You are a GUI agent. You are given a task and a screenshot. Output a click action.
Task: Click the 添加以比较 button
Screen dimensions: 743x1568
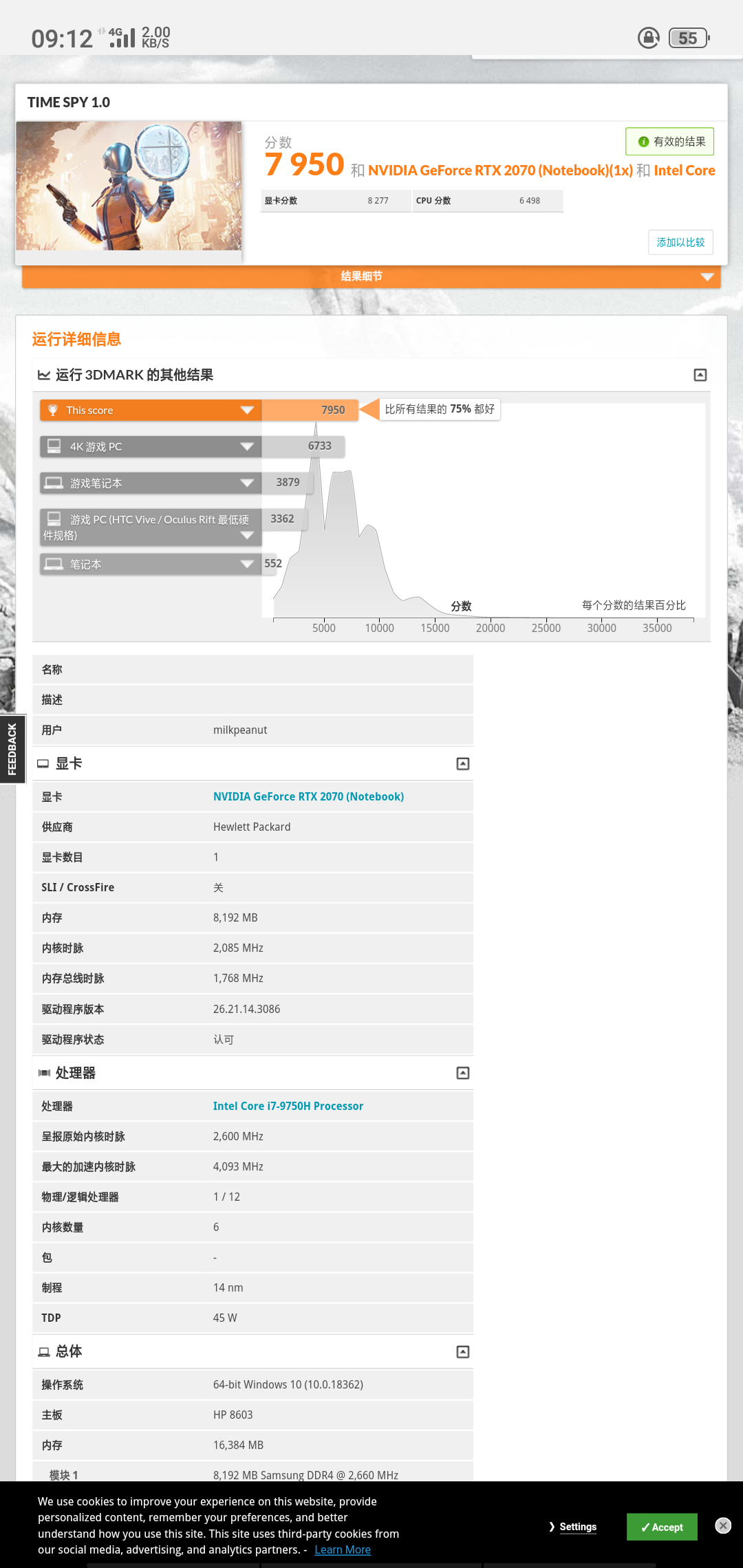coord(680,242)
